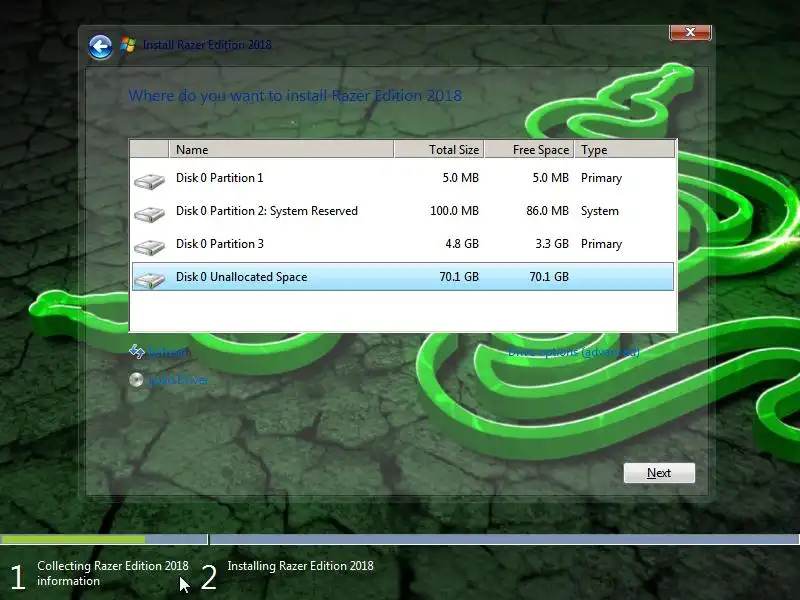Click the 86.0 MB free space cell

547,211
